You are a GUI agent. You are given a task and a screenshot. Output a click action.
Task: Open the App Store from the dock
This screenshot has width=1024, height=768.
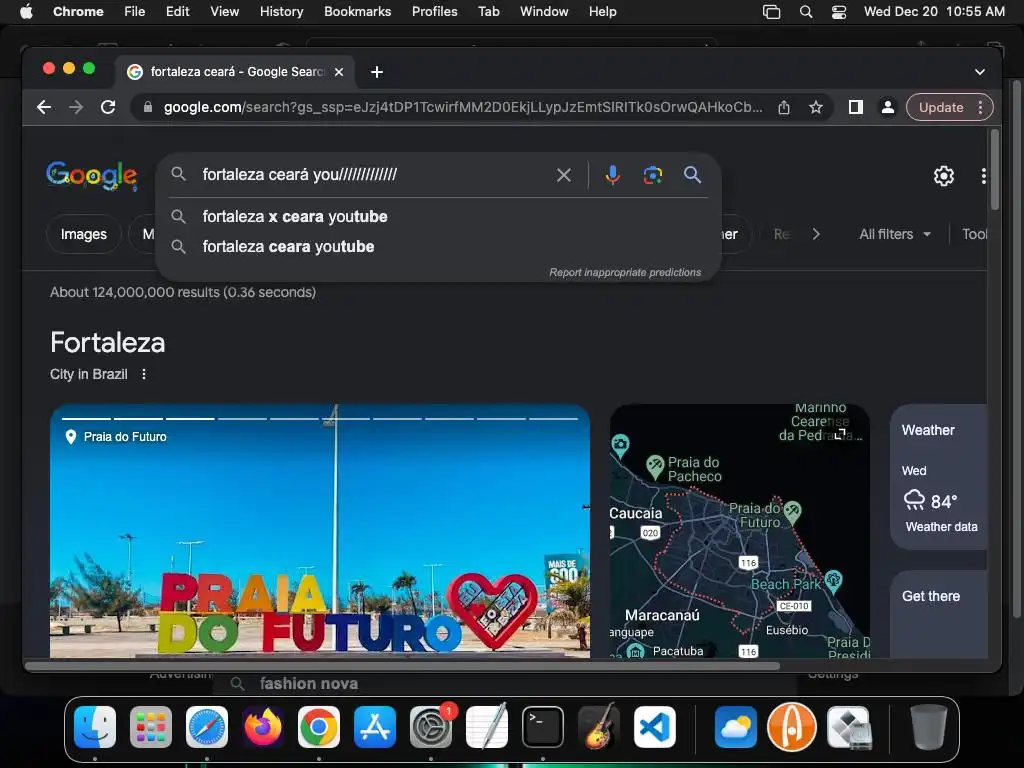point(375,727)
